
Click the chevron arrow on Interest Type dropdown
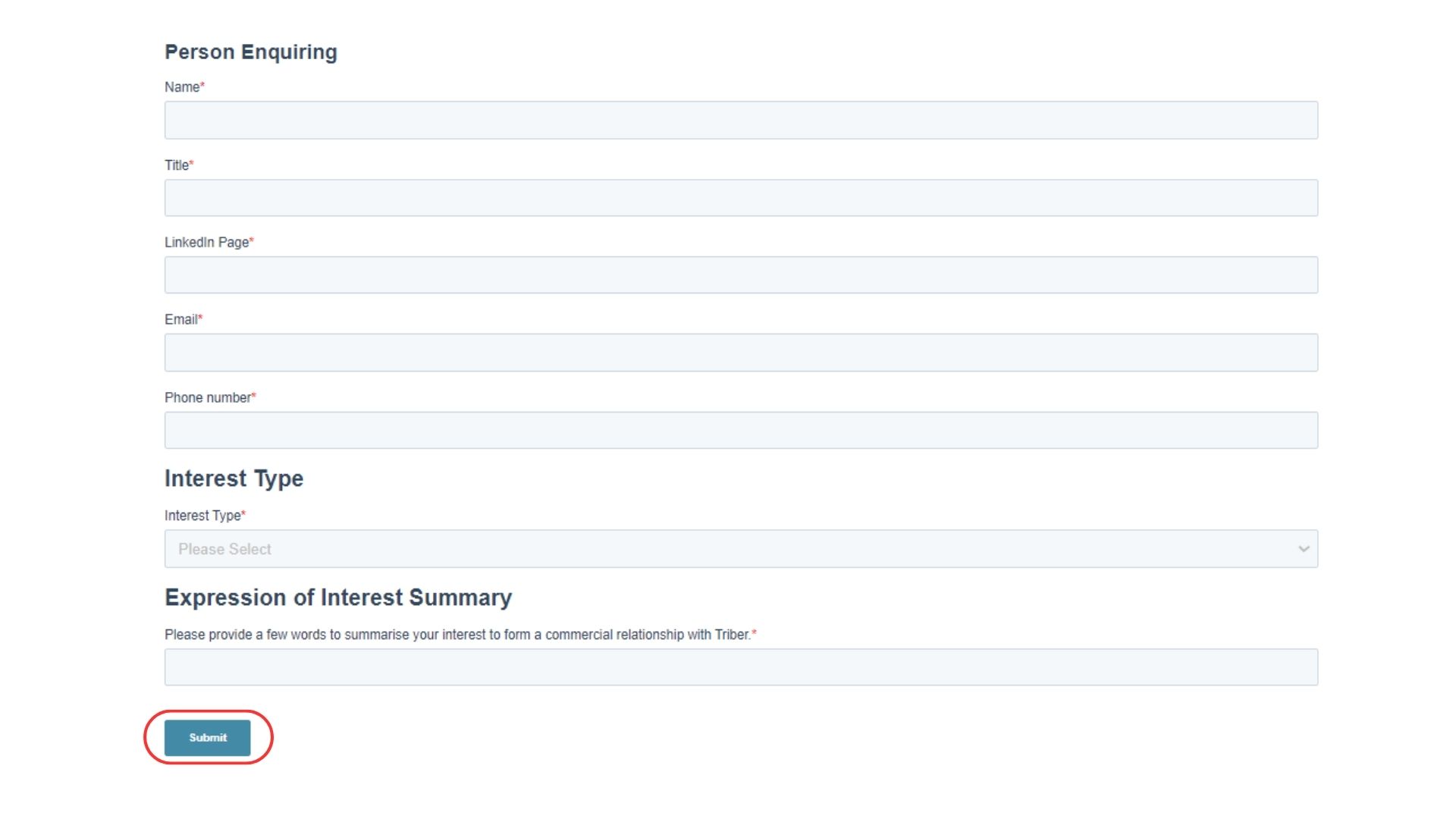tap(1303, 549)
